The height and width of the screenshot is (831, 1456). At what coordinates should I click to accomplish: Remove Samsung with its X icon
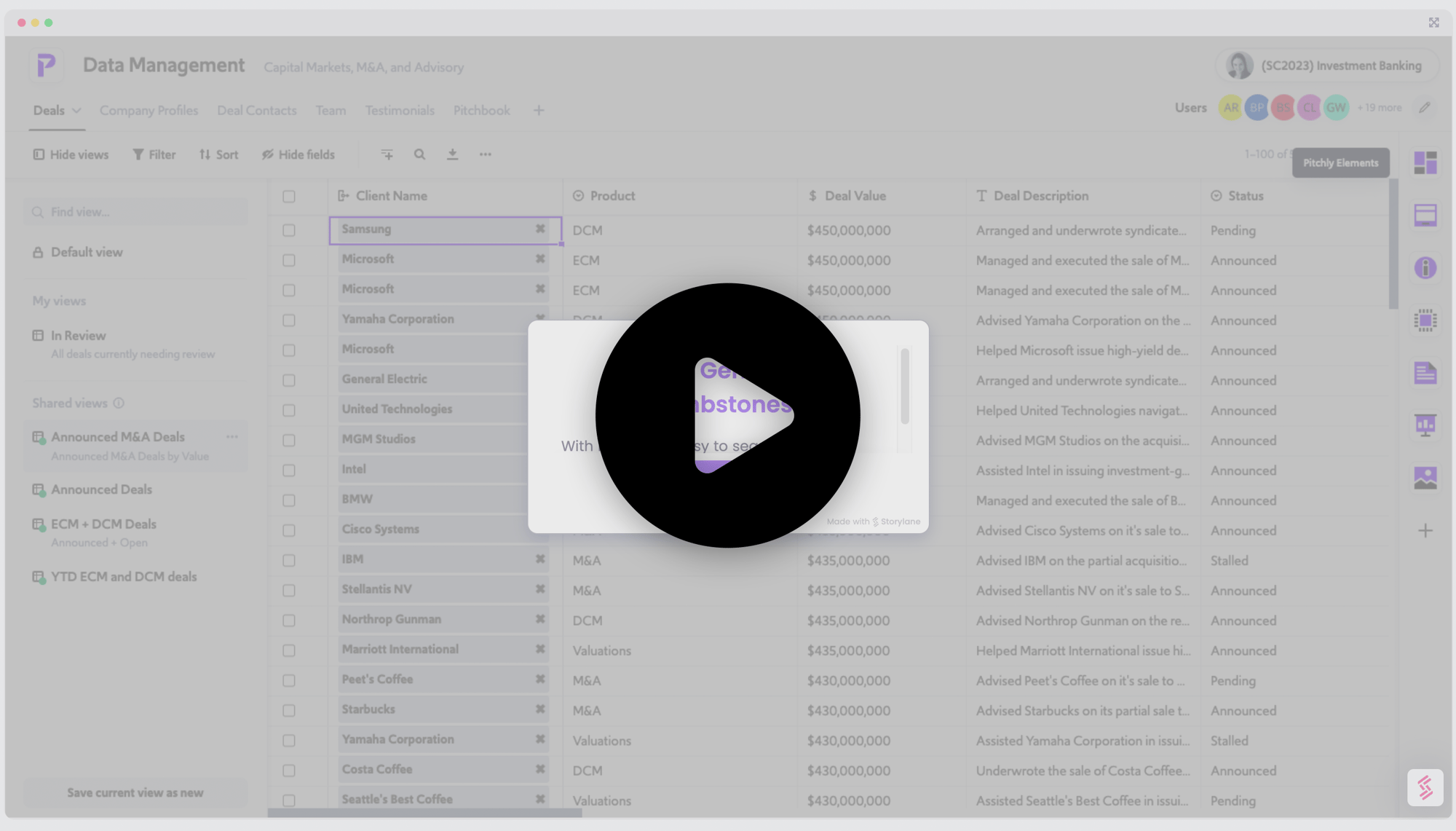540,229
